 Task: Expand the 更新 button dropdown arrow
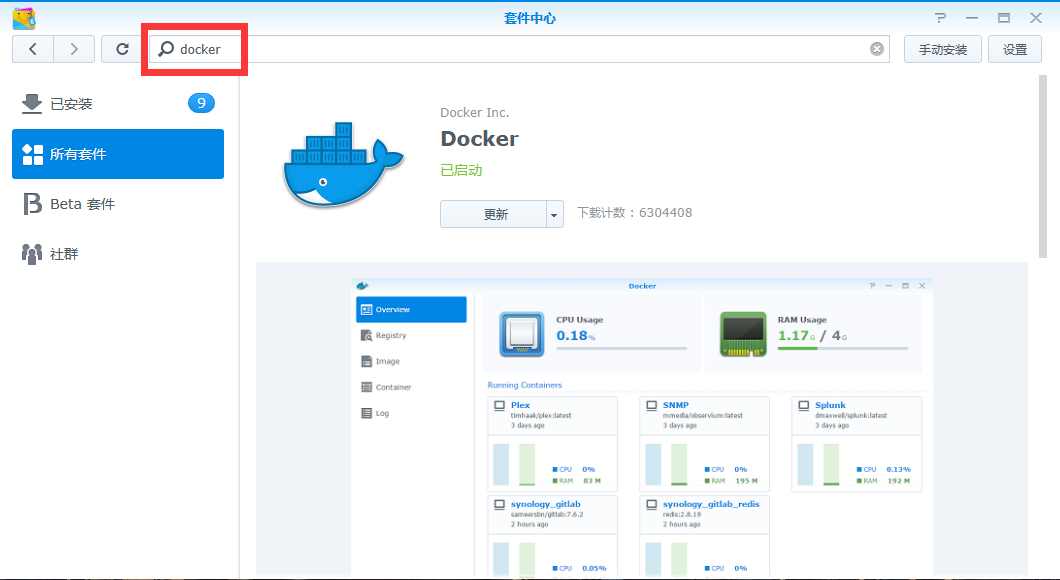pos(555,214)
